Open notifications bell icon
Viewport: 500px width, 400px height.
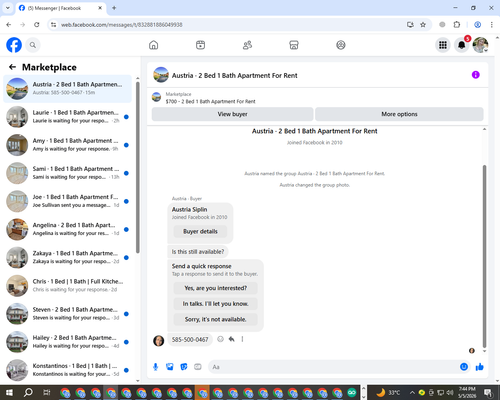462,45
